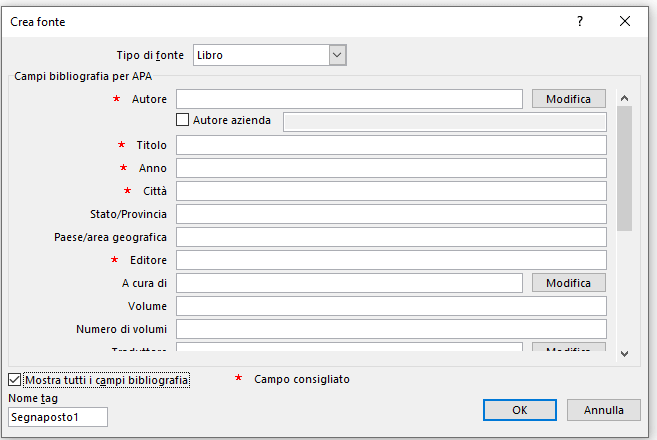Image resolution: width=657 pixels, height=440 pixels.
Task: Focus the Volume text field
Action: tap(391, 306)
